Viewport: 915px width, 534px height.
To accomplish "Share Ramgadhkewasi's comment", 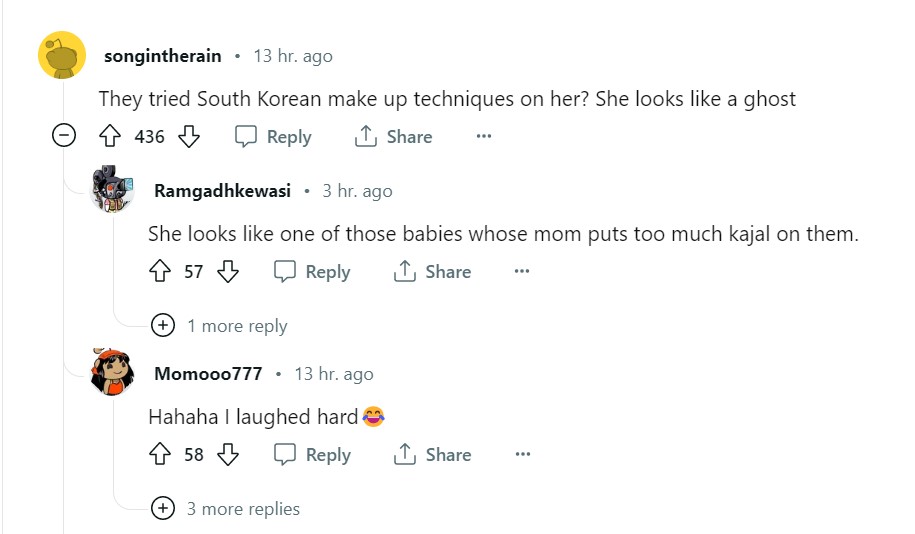I will pos(432,271).
